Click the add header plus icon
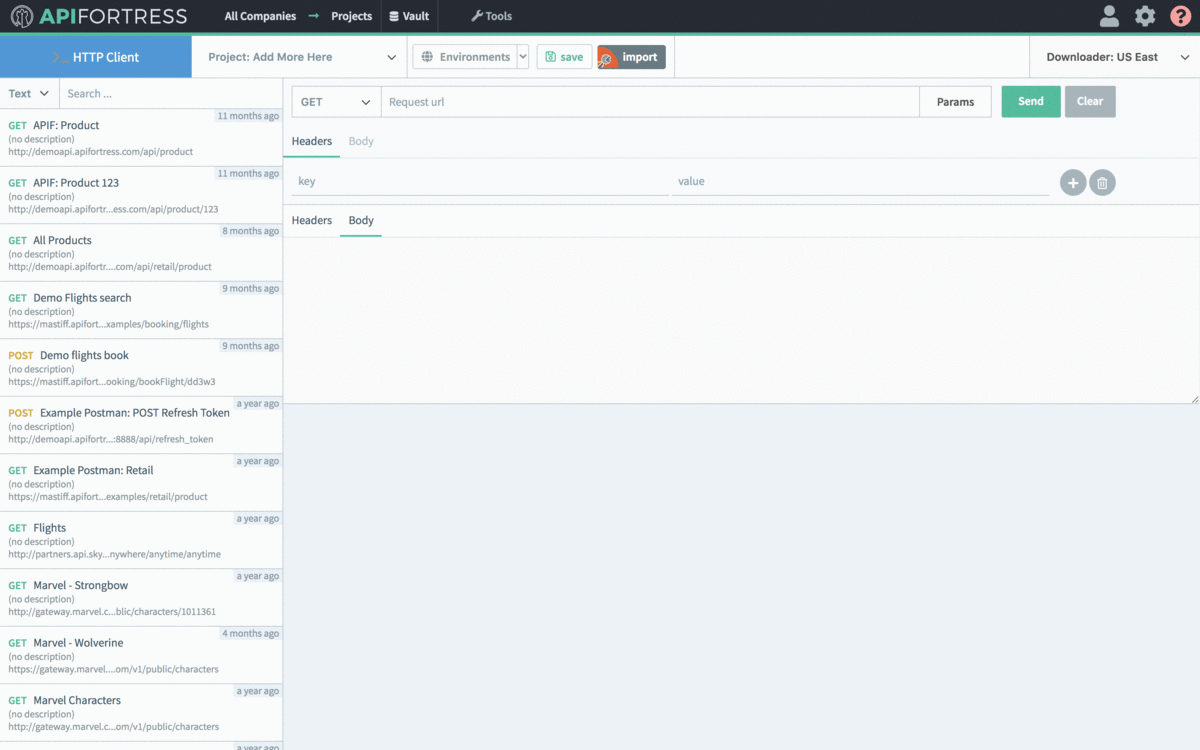The height and width of the screenshot is (750, 1200). (x=1073, y=182)
